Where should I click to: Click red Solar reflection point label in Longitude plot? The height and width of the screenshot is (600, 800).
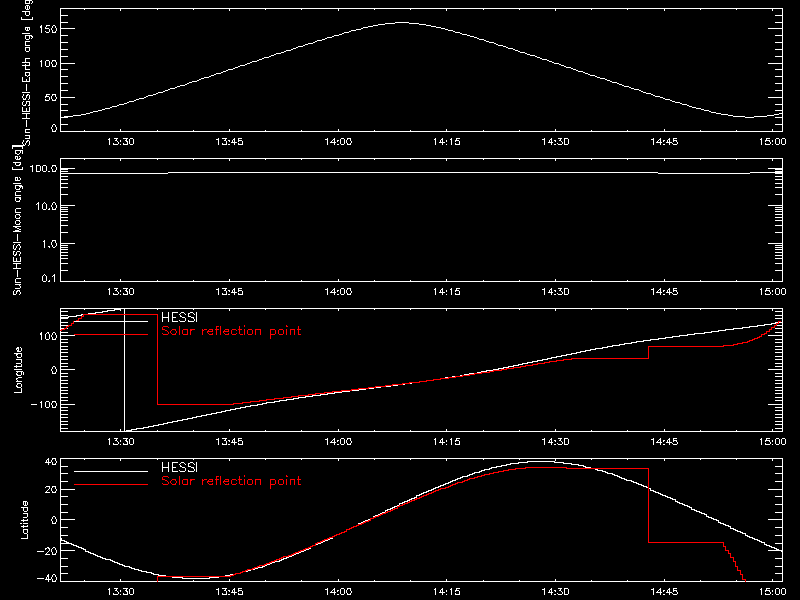pyautogui.click(x=231, y=331)
